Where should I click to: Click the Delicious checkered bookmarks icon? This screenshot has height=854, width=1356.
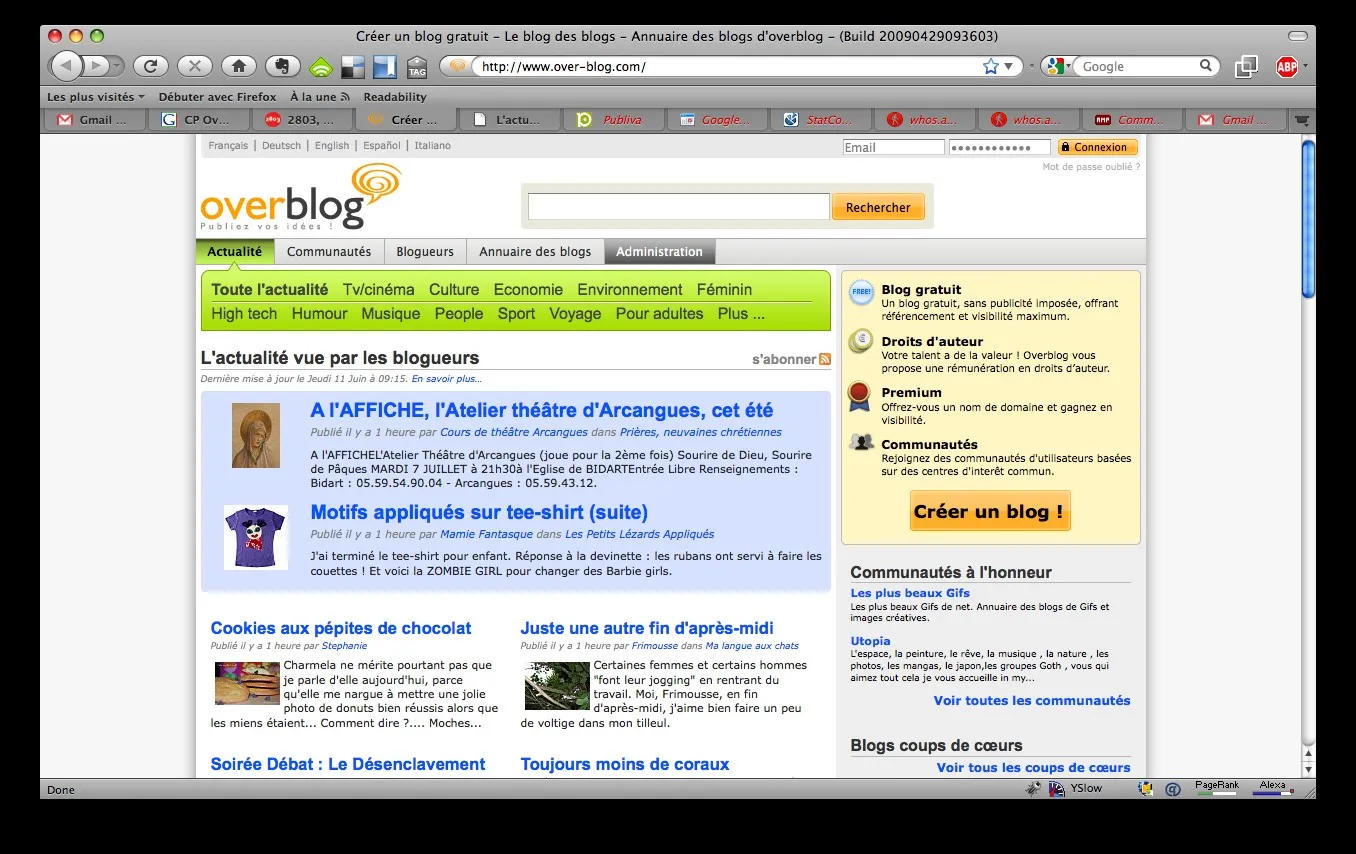(352, 67)
